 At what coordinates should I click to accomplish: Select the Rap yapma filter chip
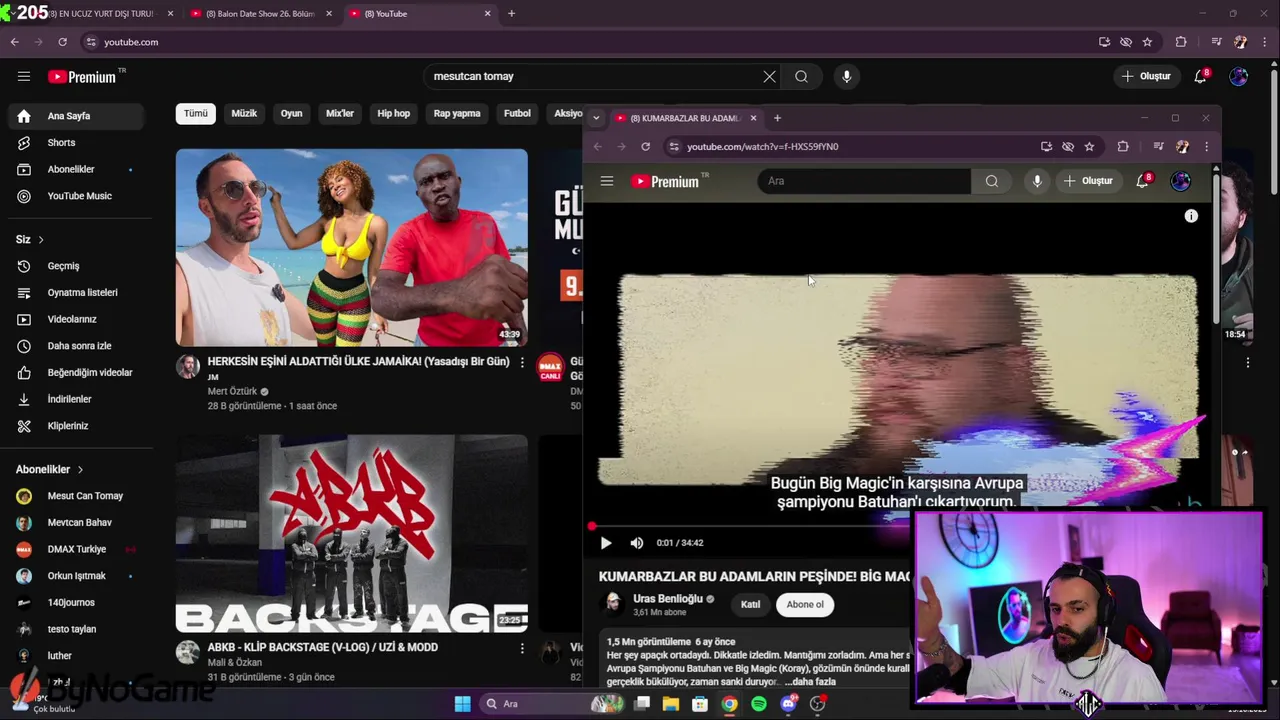click(x=457, y=113)
